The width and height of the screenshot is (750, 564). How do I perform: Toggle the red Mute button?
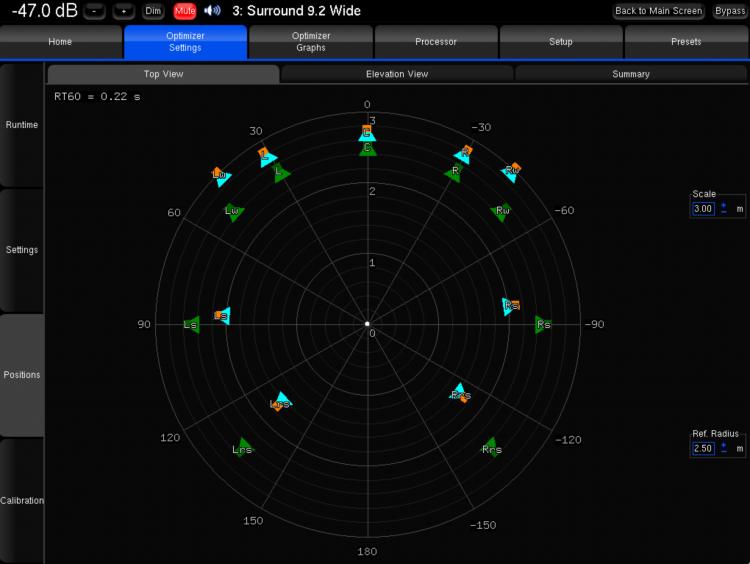pos(185,11)
